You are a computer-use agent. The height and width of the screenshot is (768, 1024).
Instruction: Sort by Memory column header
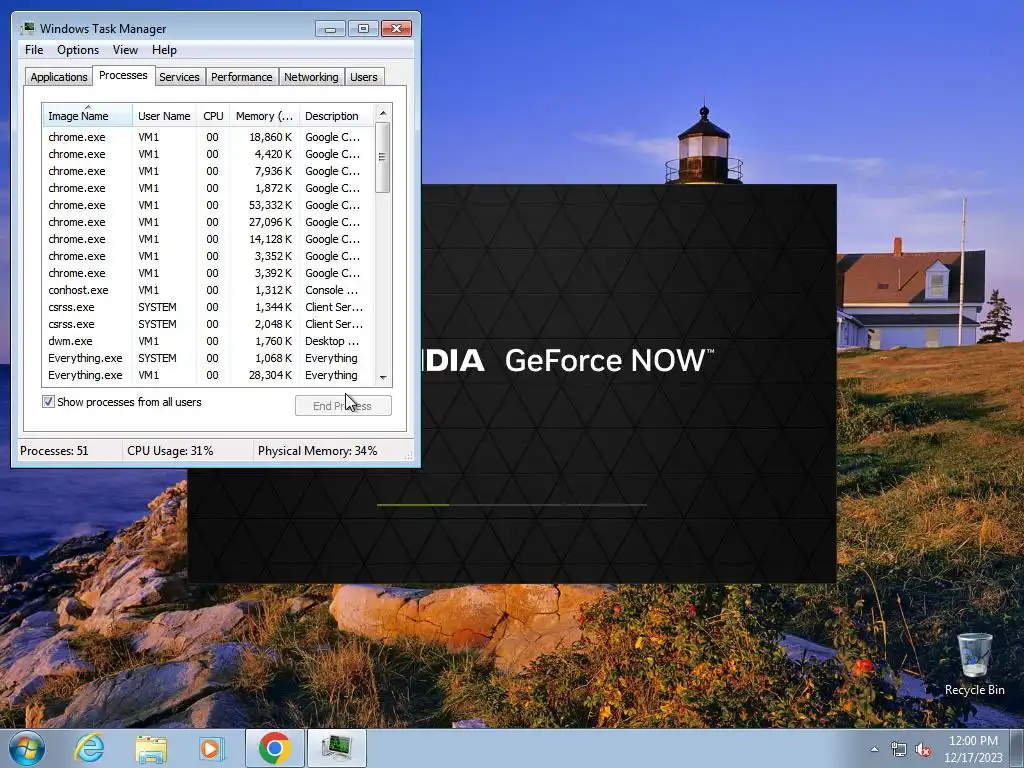tap(264, 116)
